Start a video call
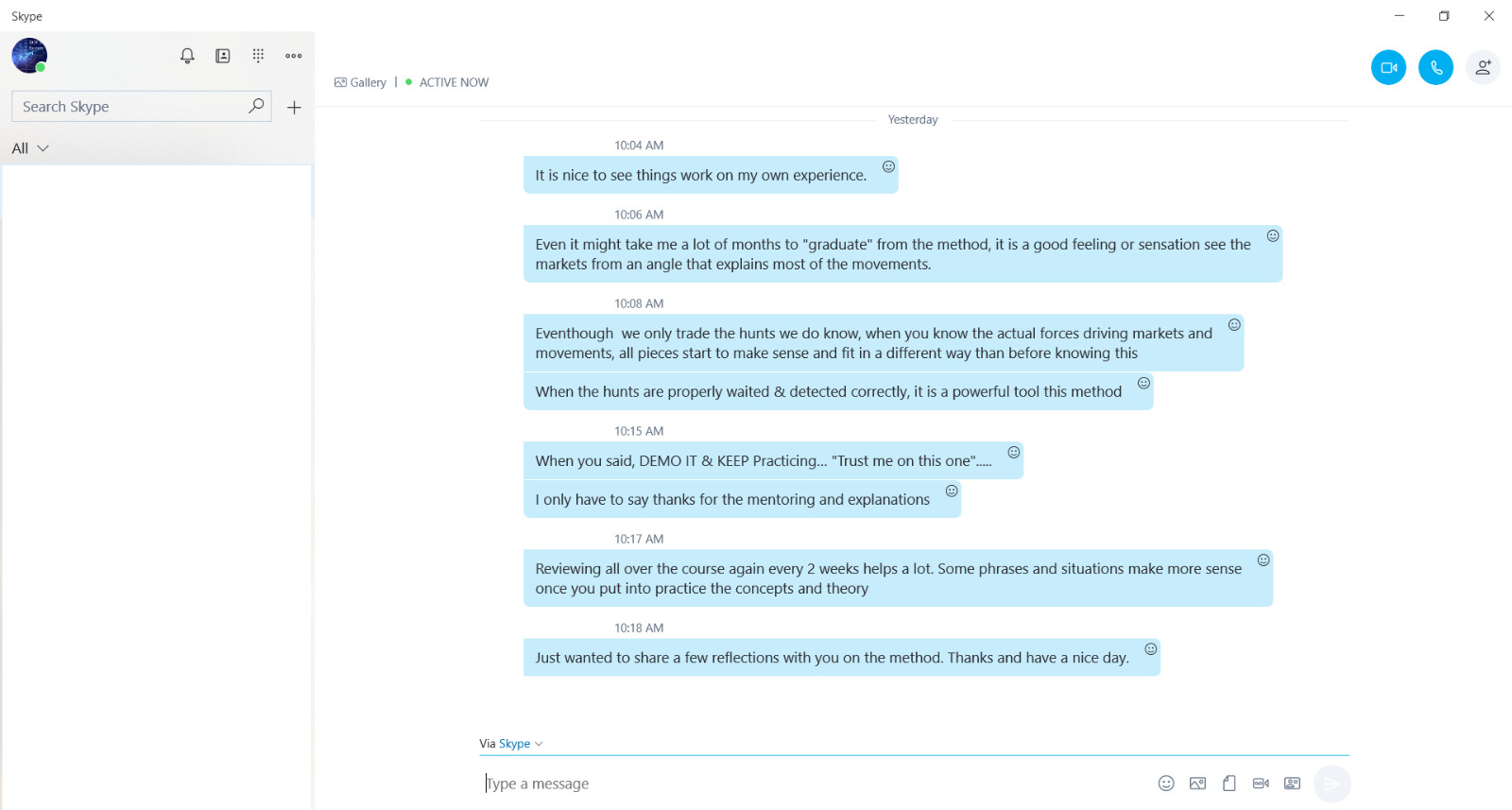This screenshot has width=1512, height=810. coord(1388,67)
